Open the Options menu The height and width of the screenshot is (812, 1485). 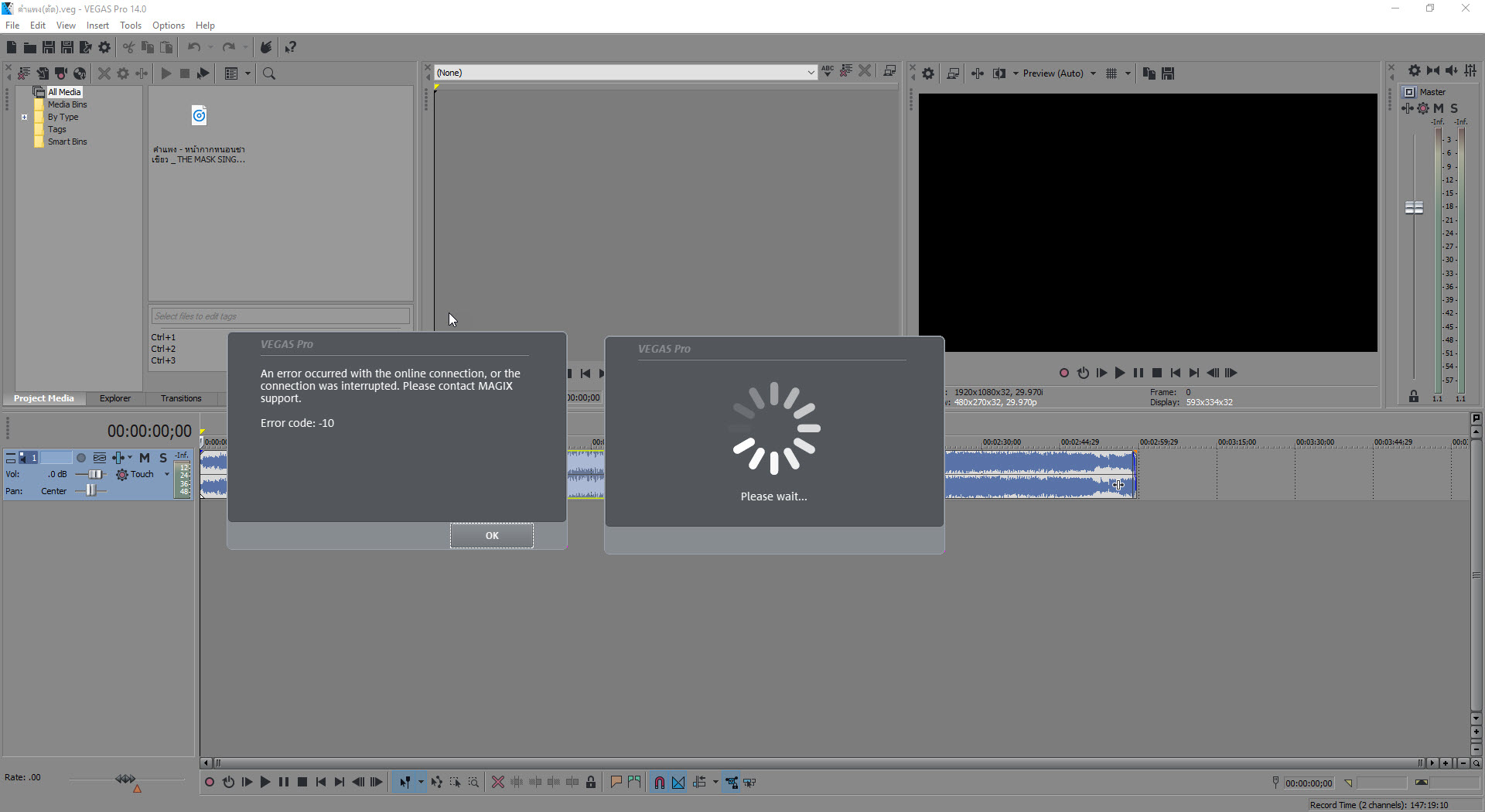[x=169, y=26]
